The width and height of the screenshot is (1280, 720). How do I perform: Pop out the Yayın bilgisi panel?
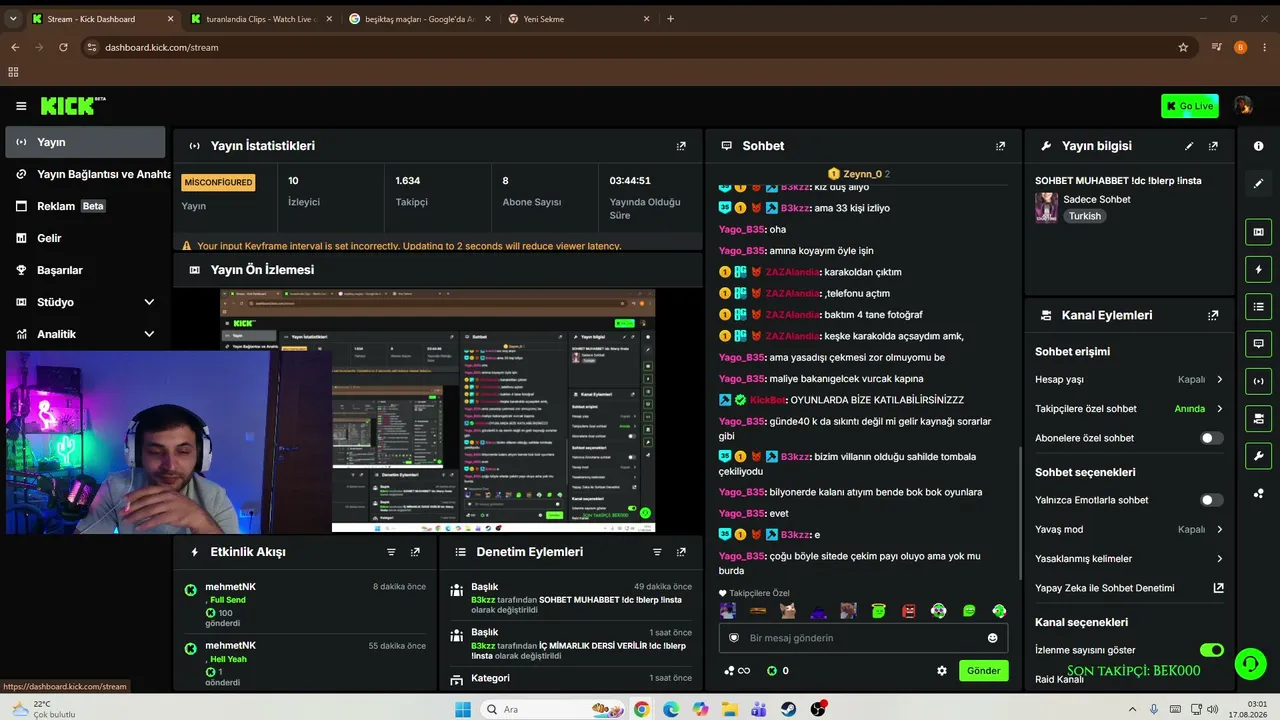1213,146
